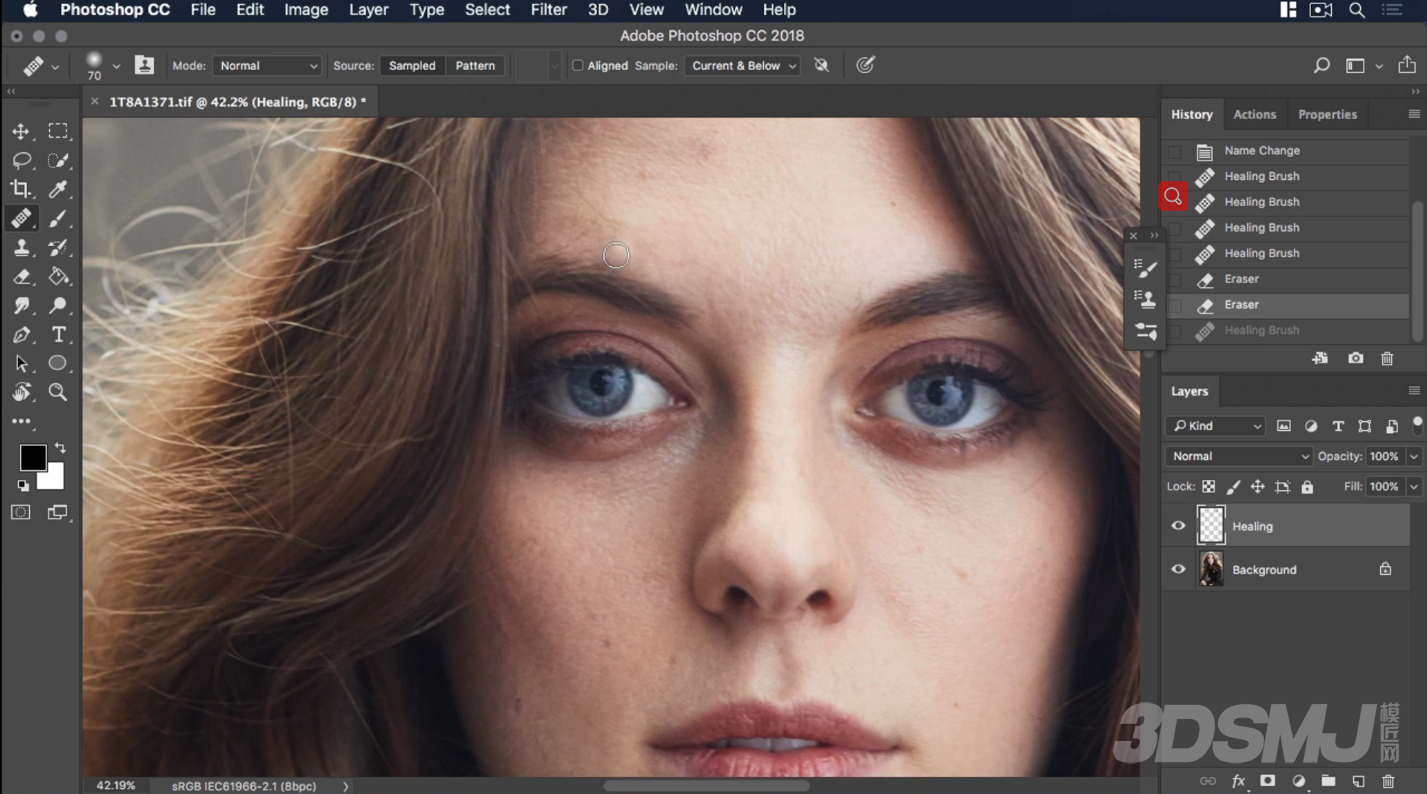Select the Move tool

point(21,131)
